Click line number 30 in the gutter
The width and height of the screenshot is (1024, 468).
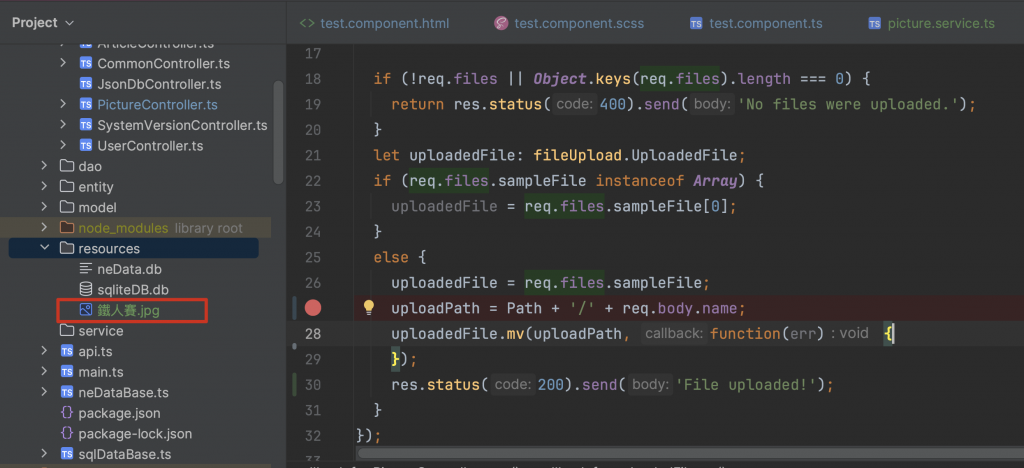pyautogui.click(x=313, y=385)
